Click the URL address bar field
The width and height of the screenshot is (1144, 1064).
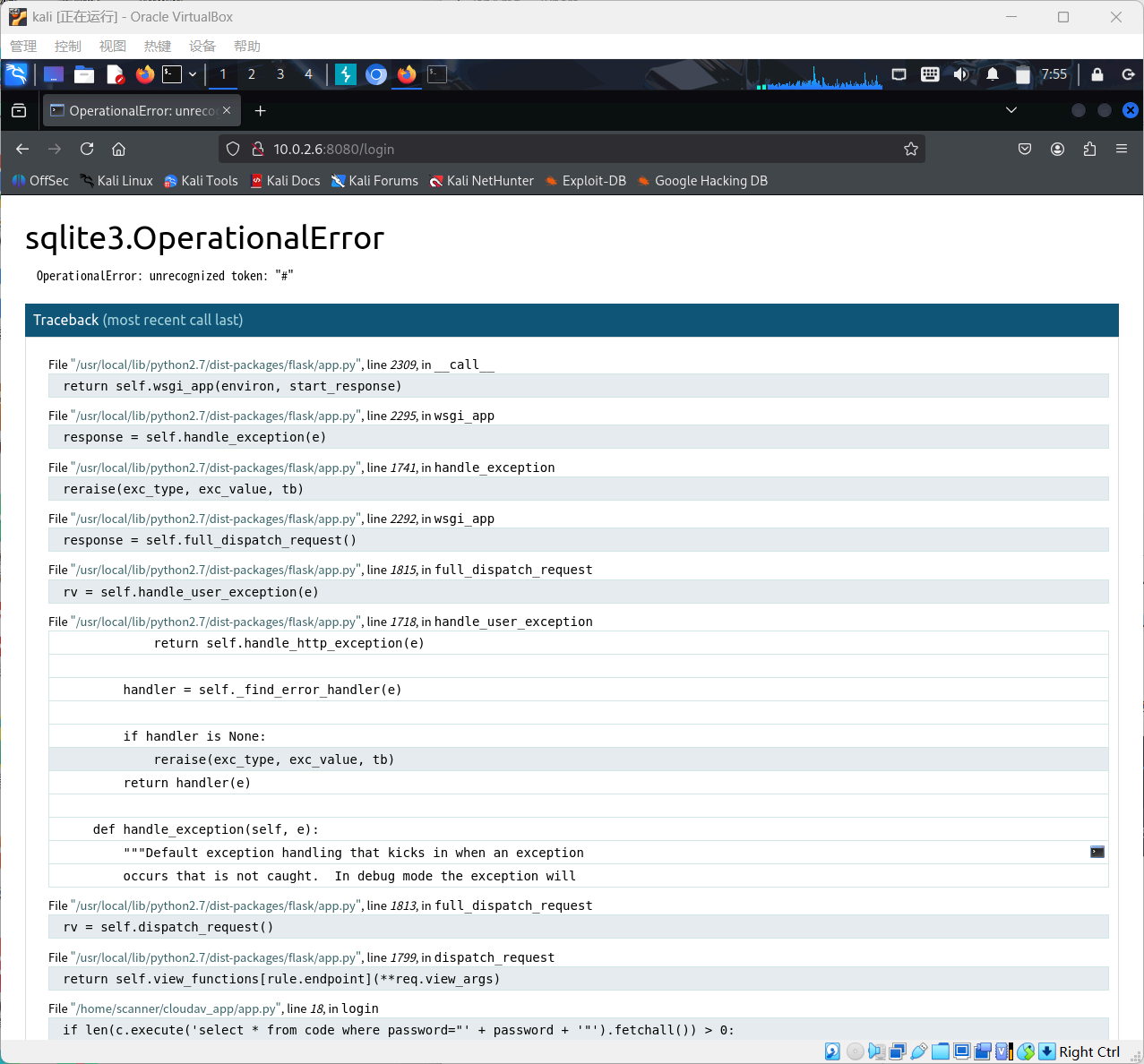[573, 149]
